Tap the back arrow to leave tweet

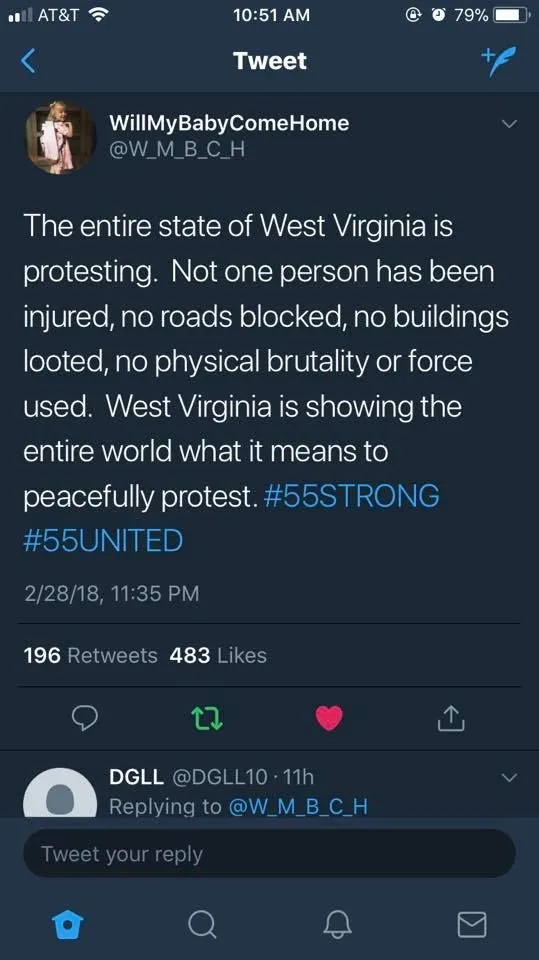28,61
